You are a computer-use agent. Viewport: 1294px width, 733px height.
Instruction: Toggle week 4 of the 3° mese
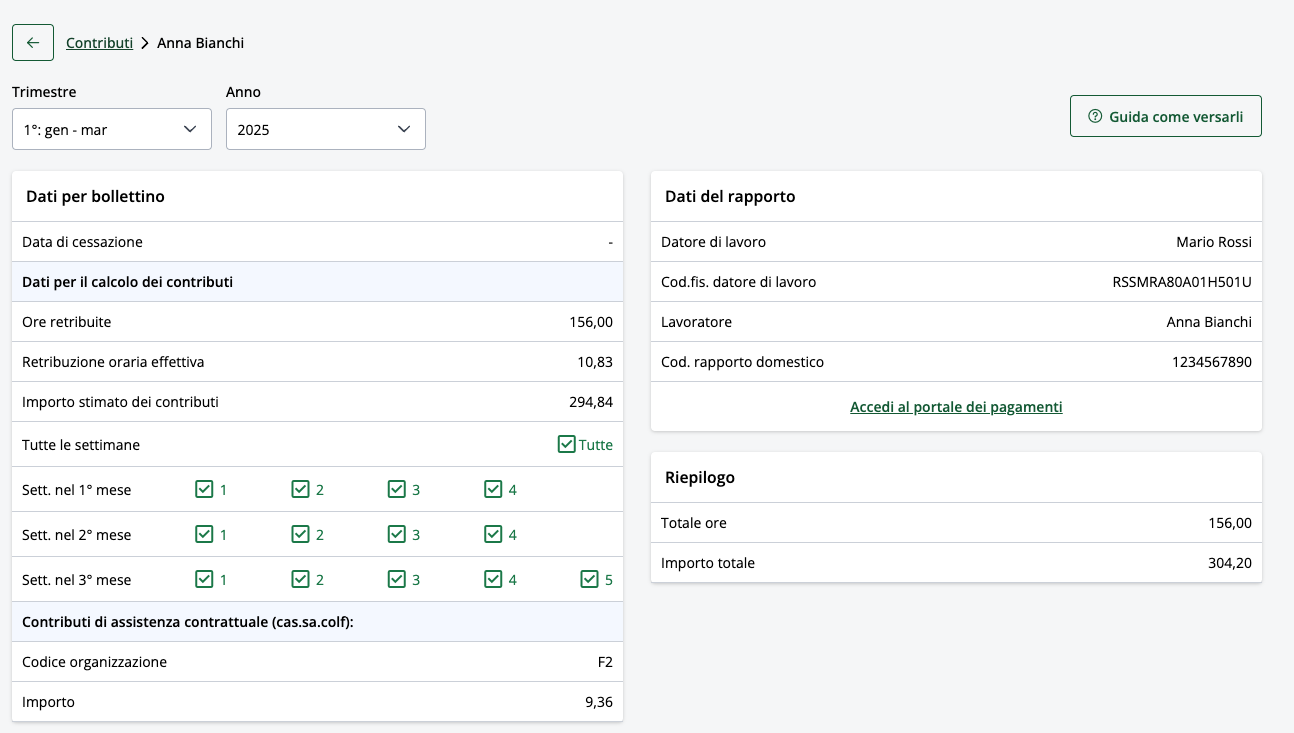pyautogui.click(x=493, y=579)
